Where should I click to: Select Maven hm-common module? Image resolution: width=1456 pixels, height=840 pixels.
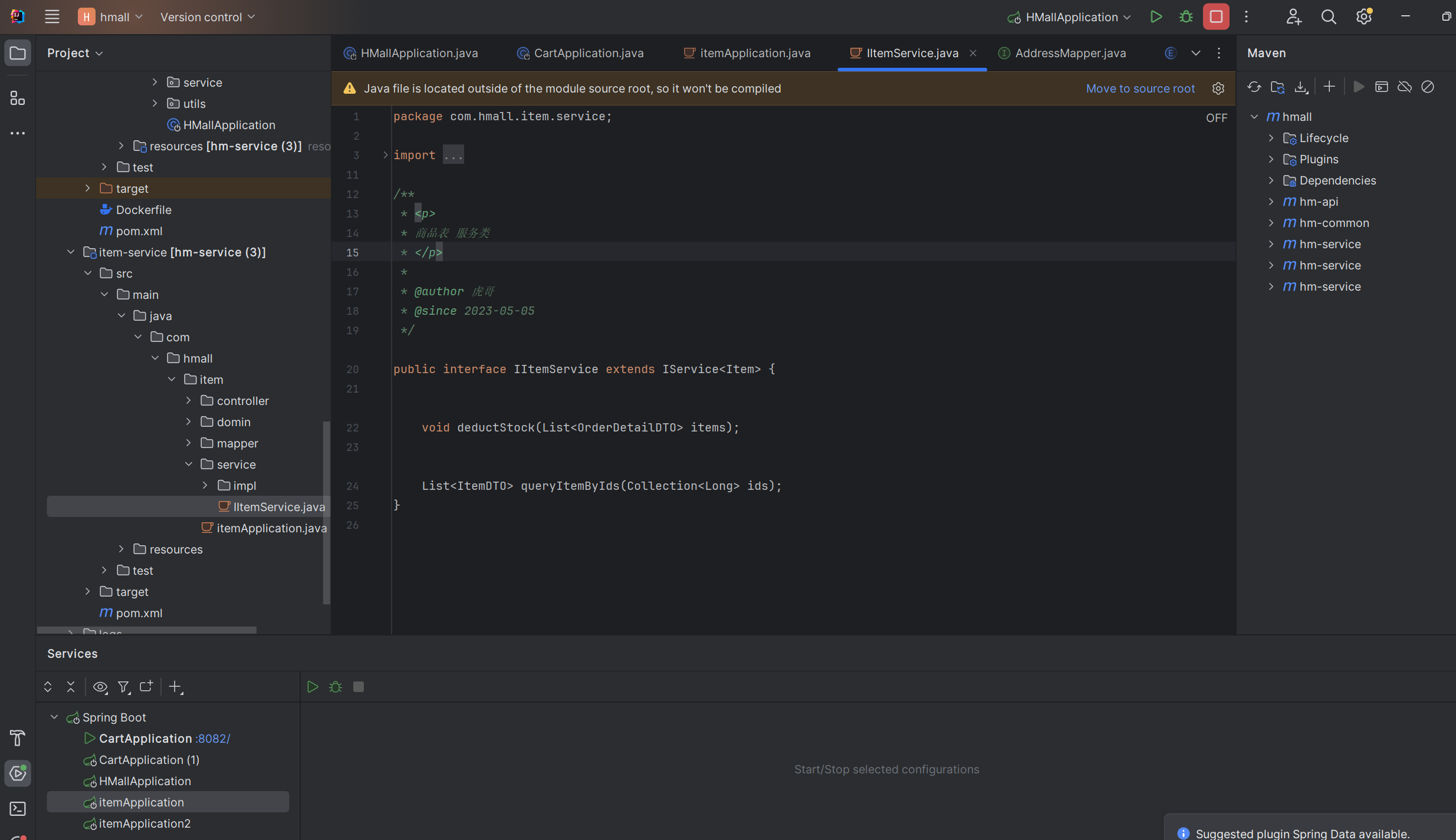pyautogui.click(x=1334, y=223)
